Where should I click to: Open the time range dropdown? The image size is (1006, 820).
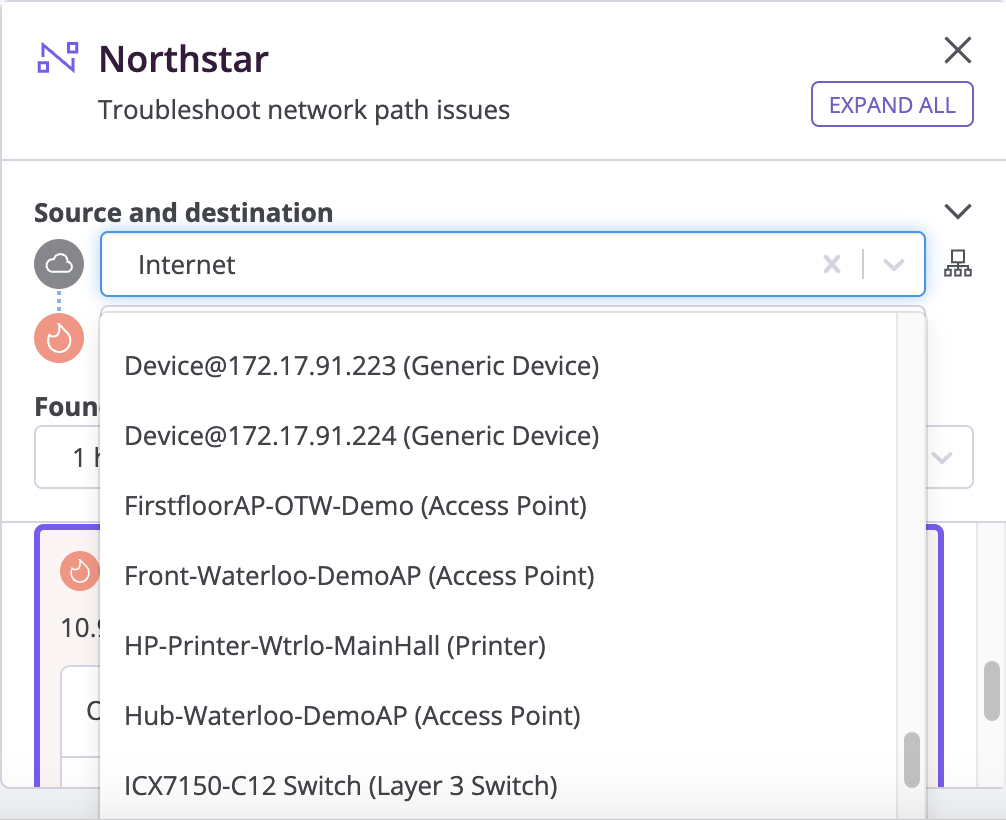click(x=941, y=457)
